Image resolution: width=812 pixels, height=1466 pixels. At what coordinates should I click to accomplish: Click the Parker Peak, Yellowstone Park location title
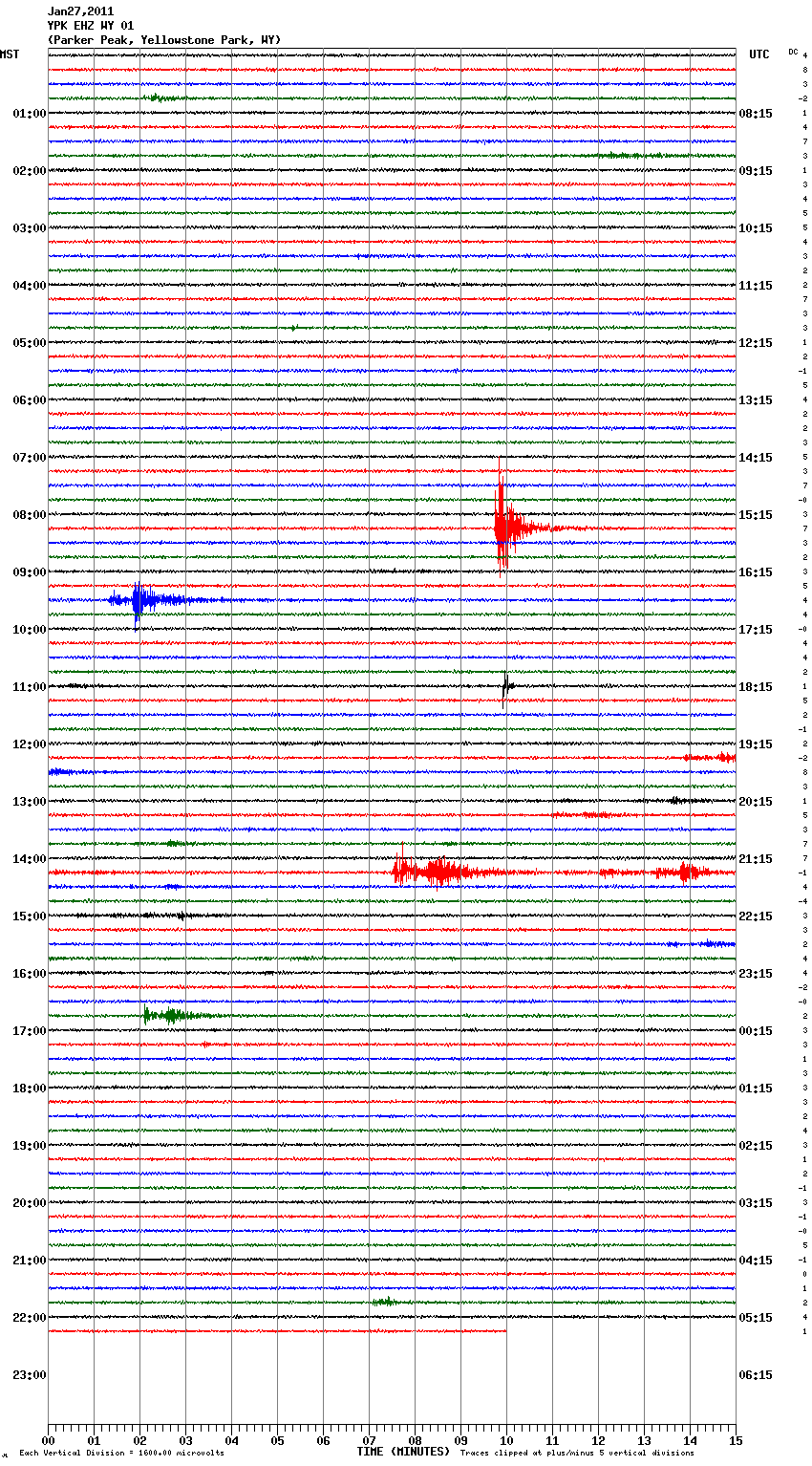pos(164,40)
